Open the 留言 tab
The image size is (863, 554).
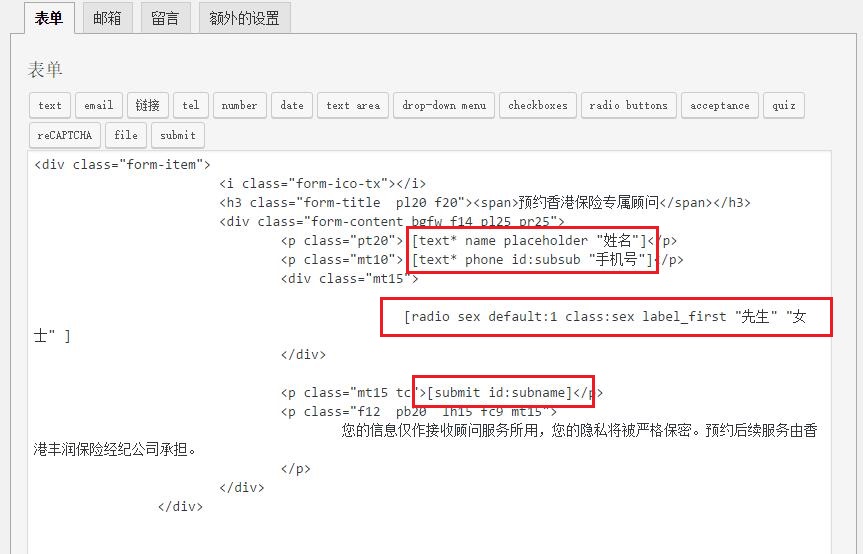(165, 18)
